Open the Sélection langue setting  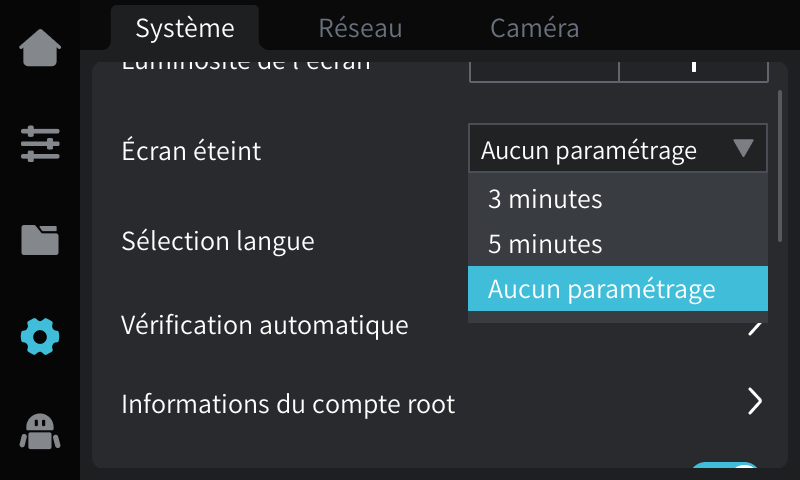coord(218,241)
